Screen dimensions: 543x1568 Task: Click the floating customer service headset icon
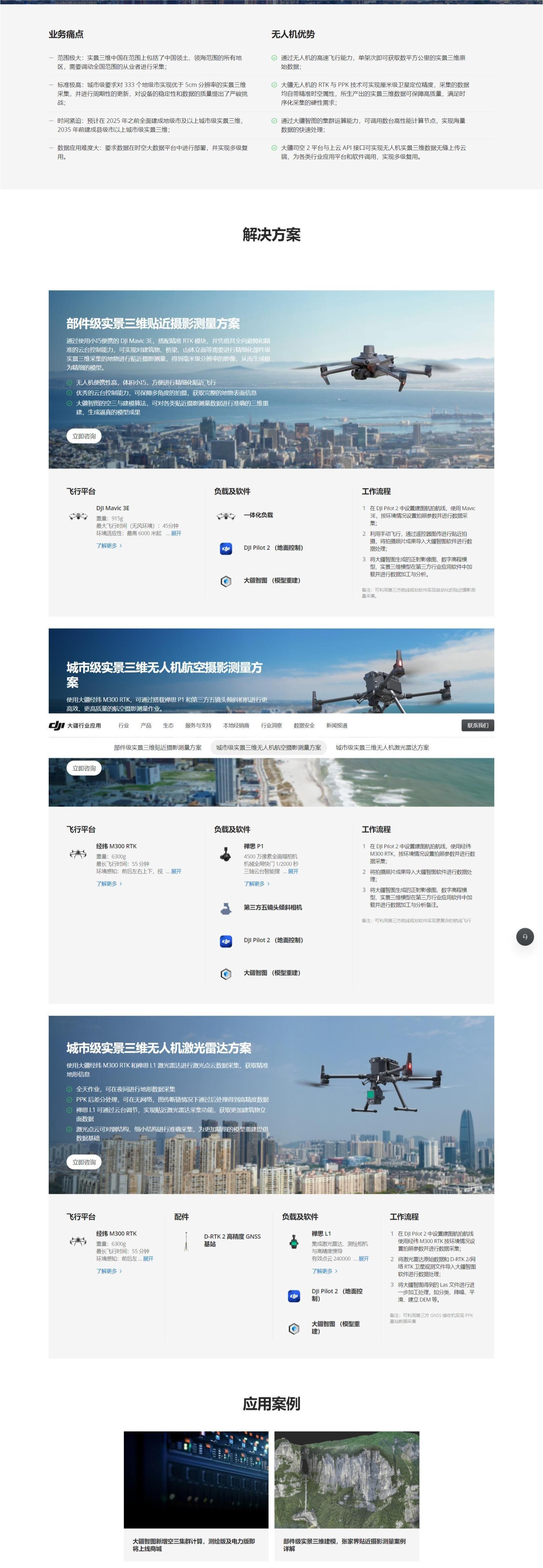click(525, 936)
